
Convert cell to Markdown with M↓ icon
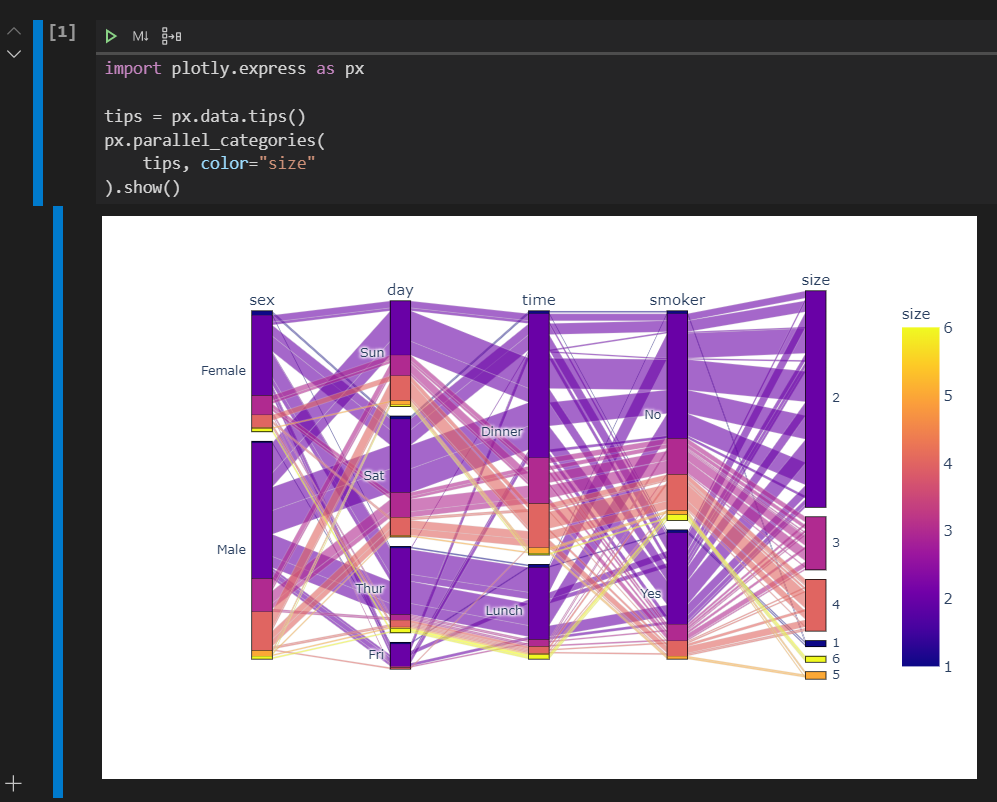point(140,36)
